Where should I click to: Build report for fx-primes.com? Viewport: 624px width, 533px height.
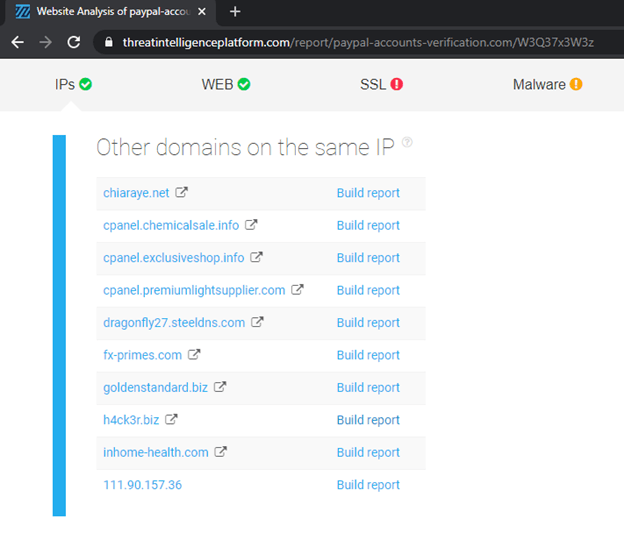coord(368,355)
